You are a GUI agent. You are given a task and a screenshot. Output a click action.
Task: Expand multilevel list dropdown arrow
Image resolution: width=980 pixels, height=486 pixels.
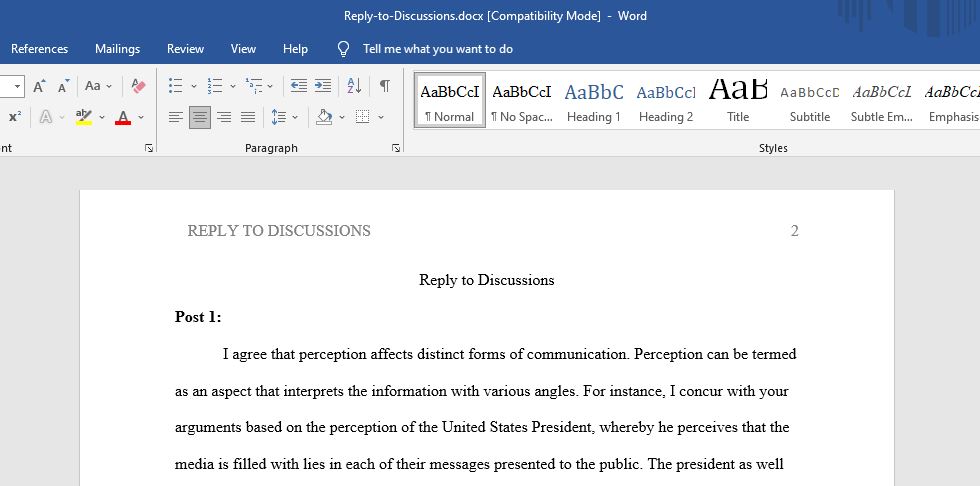[270, 86]
